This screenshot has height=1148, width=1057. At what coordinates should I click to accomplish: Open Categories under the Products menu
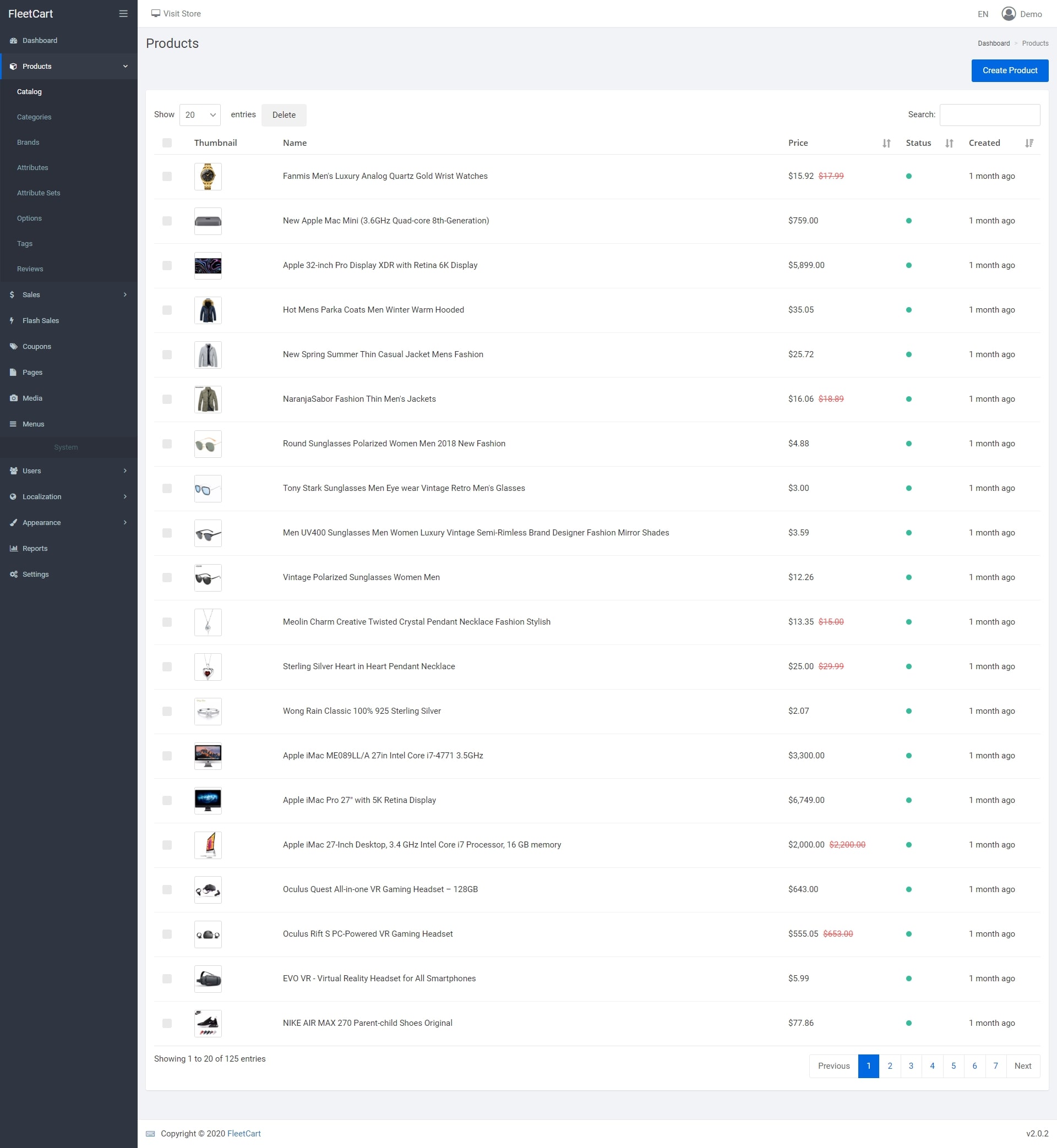click(34, 117)
